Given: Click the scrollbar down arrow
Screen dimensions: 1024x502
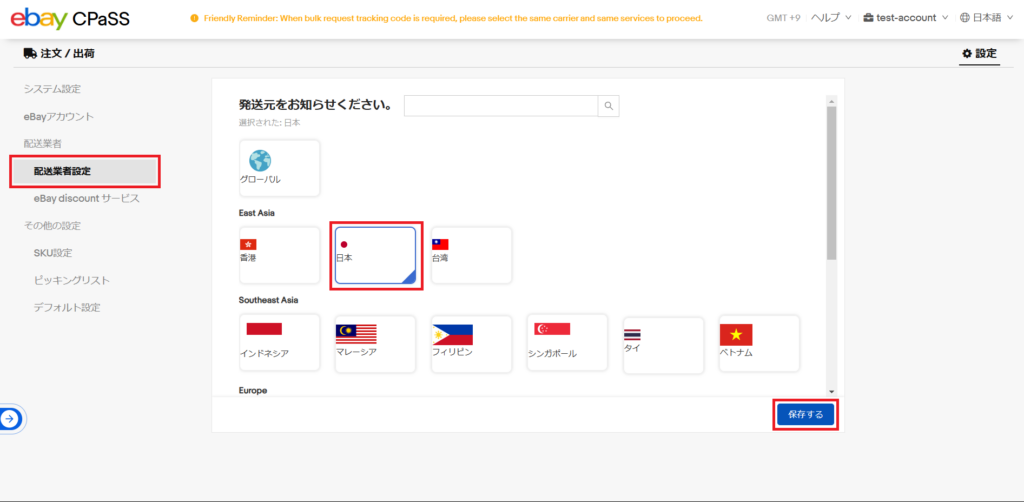Looking at the screenshot, I should tap(831, 391).
